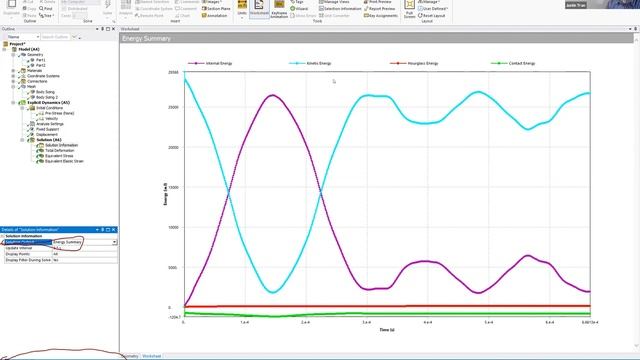
Task: Click Contact Energy legend entry
Action: 513,63
